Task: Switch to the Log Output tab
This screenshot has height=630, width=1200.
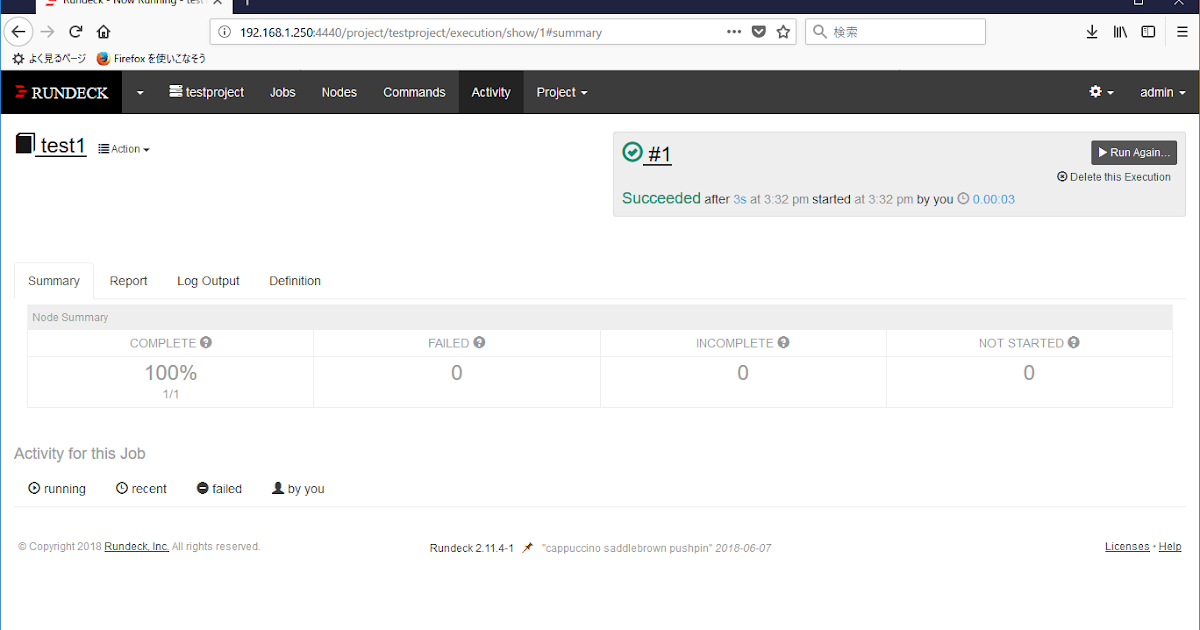Action: [207, 280]
